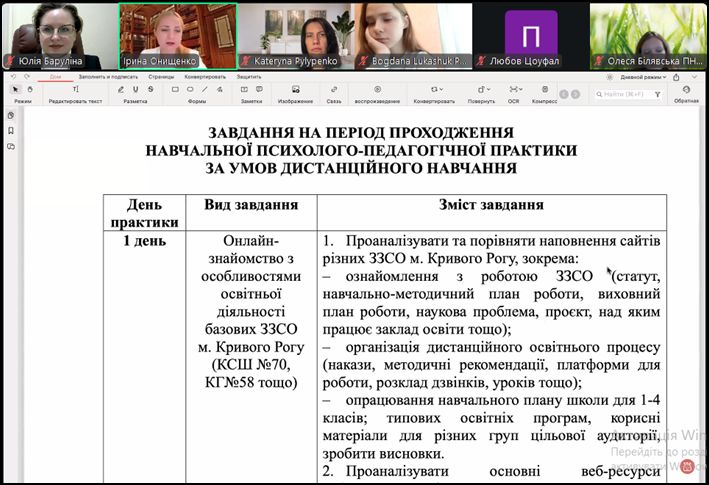Add a link using Связь tool

[x=334, y=89]
